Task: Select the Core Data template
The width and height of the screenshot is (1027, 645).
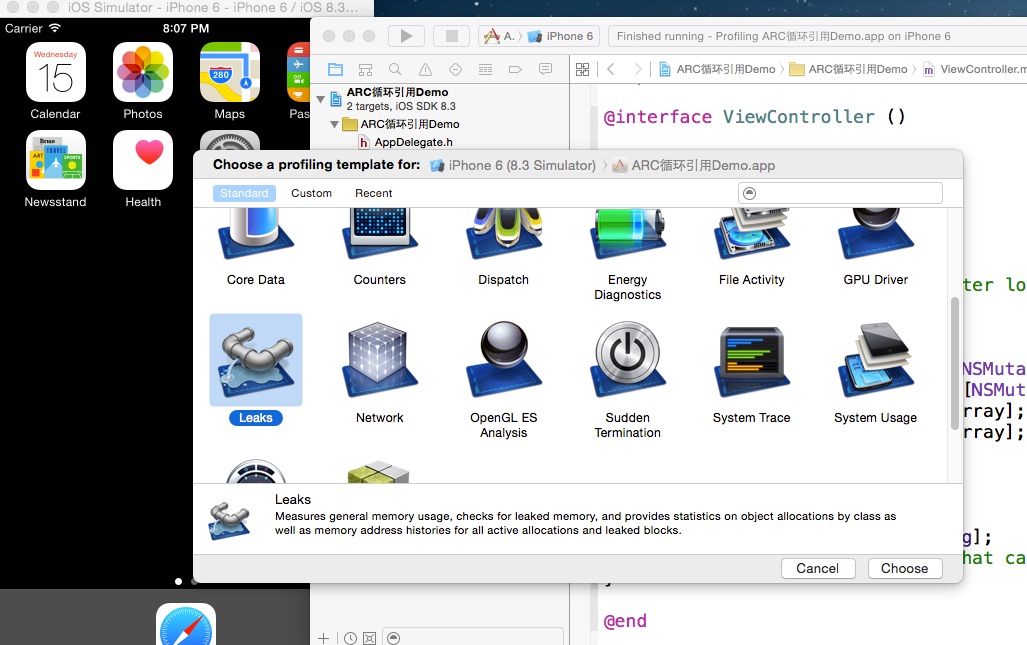Action: pos(255,248)
